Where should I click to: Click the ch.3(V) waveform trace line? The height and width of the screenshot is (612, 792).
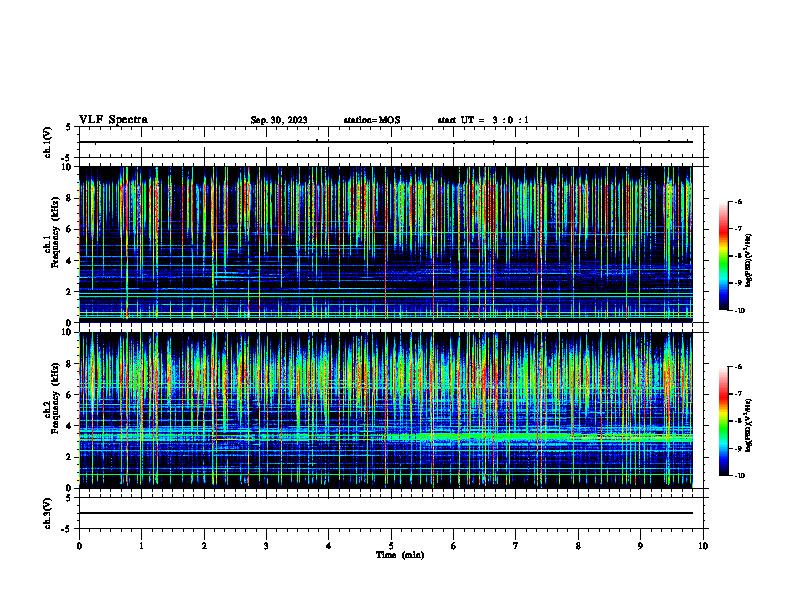(x=386, y=513)
